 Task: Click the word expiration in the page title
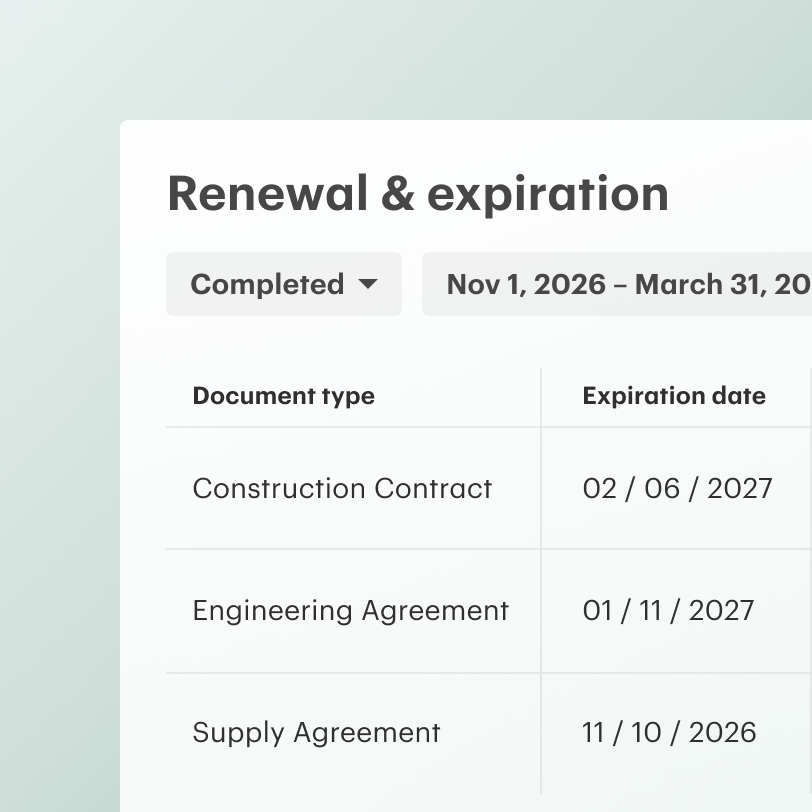(548, 195)
